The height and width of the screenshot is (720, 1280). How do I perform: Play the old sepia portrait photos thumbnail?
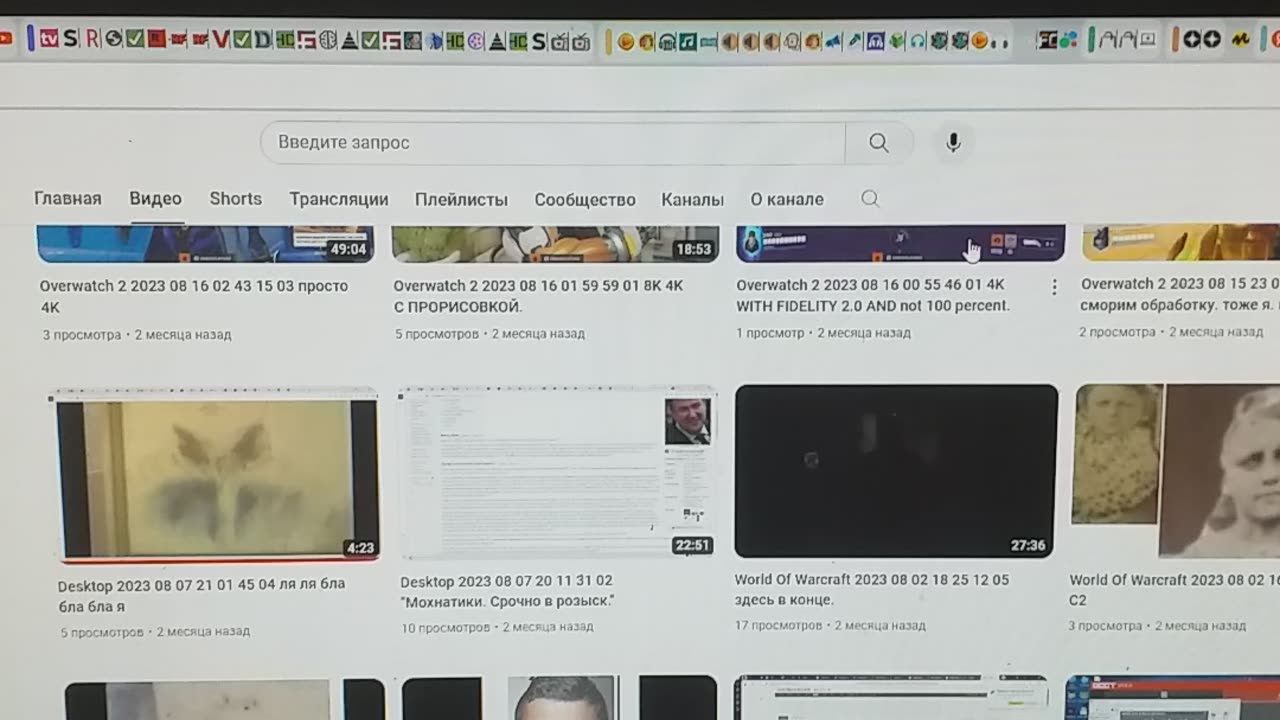coord(1177,471)
